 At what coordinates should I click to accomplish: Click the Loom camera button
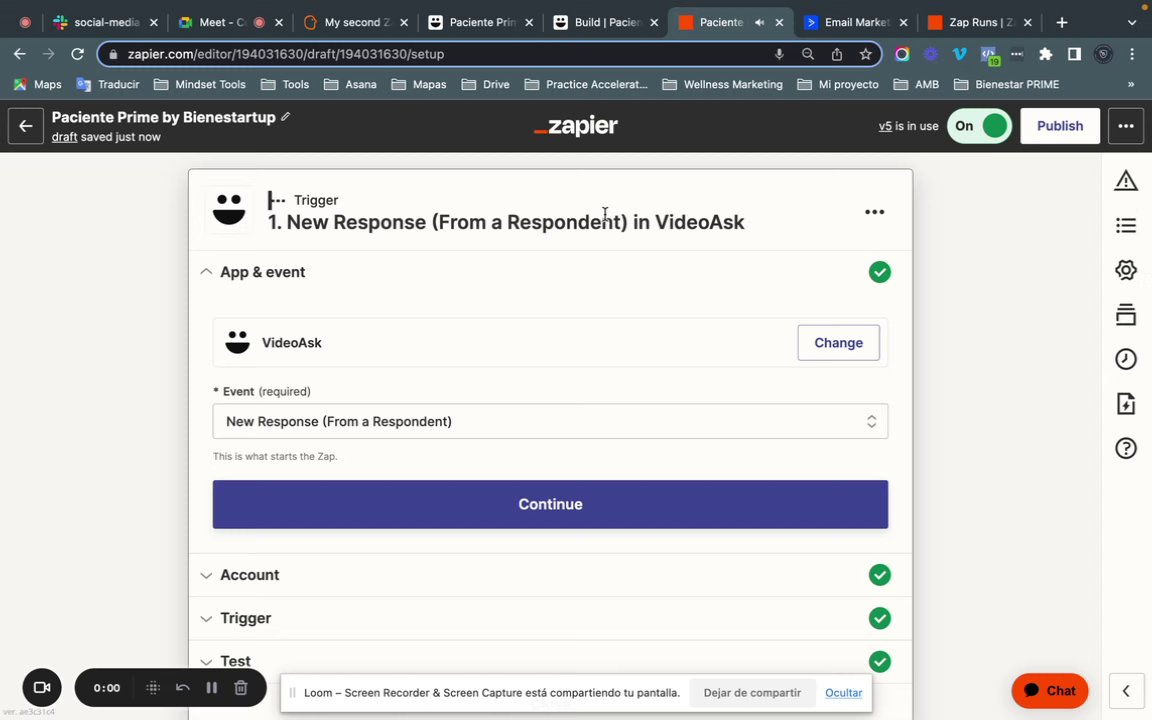click(x=42, y=688)
